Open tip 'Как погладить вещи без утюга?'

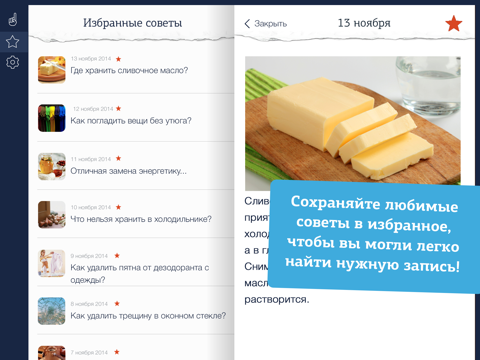coord(131,121)
